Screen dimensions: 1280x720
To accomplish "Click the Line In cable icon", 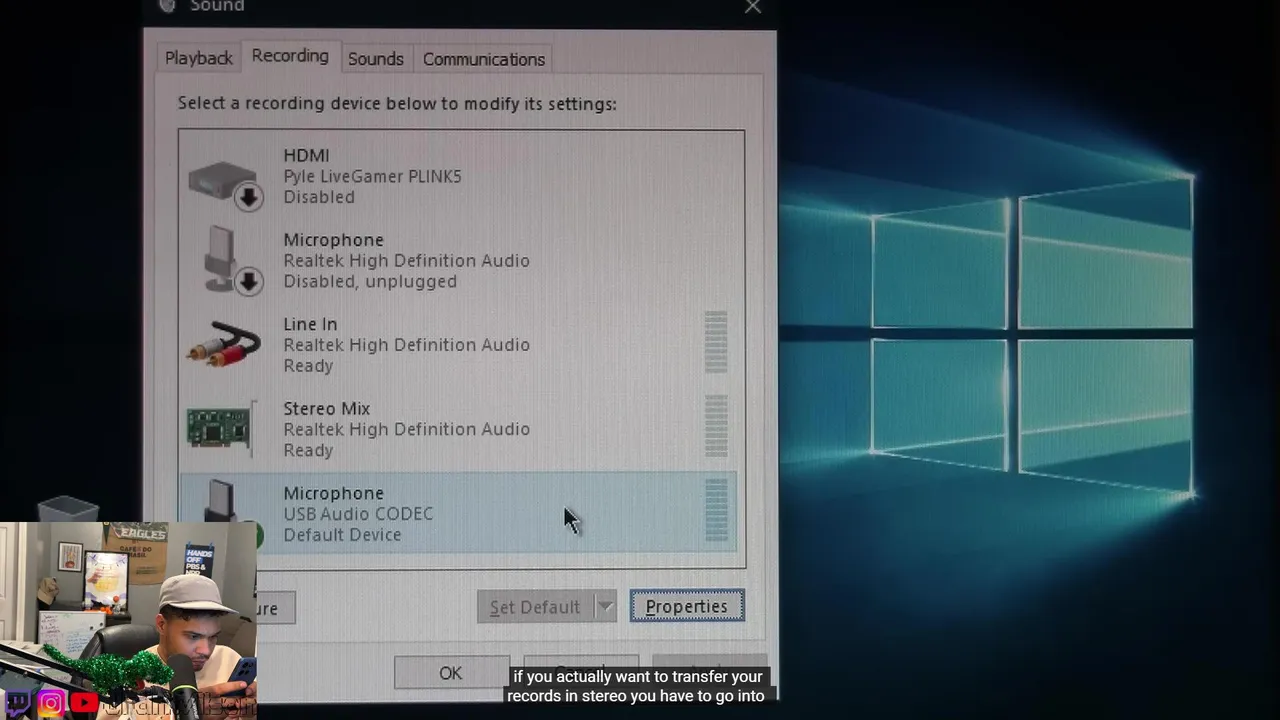I will click(224, 346).
